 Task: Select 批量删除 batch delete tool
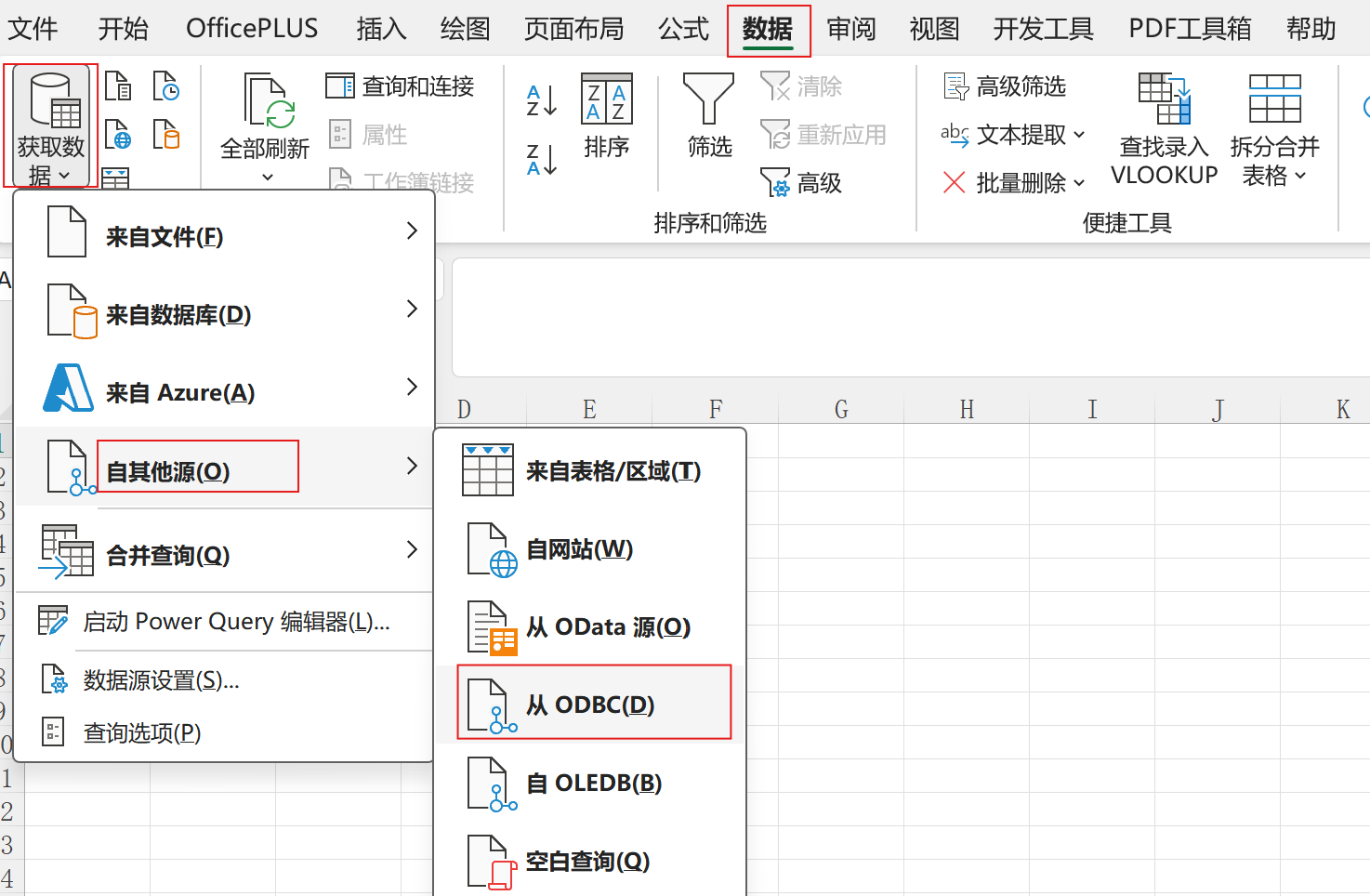1010,183
